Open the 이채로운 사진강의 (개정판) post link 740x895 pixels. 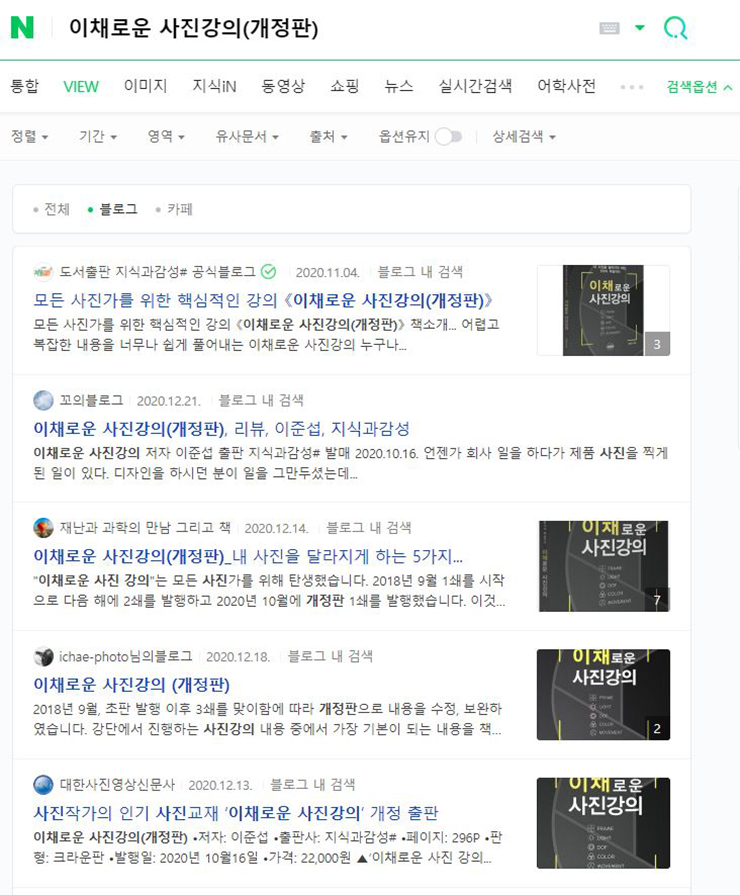point(131,684)
